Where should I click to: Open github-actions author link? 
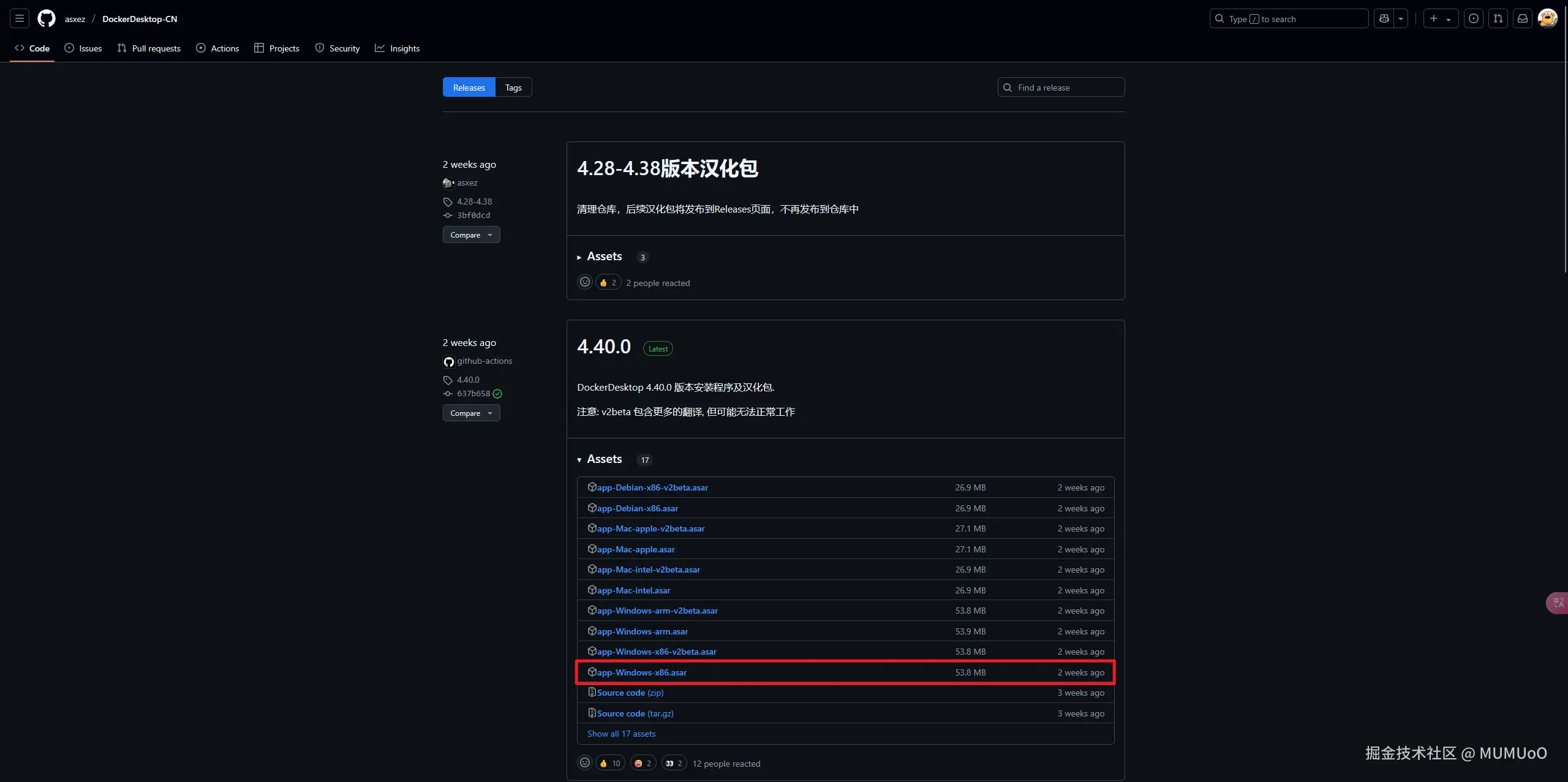[x=484, y=361]
